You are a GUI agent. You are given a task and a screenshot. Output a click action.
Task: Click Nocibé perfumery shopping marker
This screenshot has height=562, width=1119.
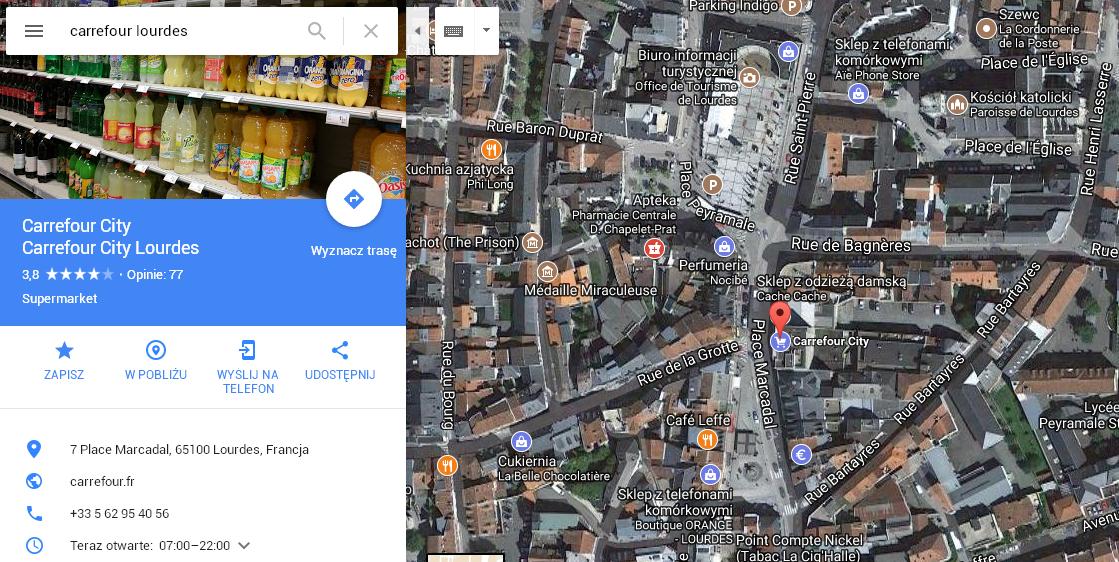724,247
